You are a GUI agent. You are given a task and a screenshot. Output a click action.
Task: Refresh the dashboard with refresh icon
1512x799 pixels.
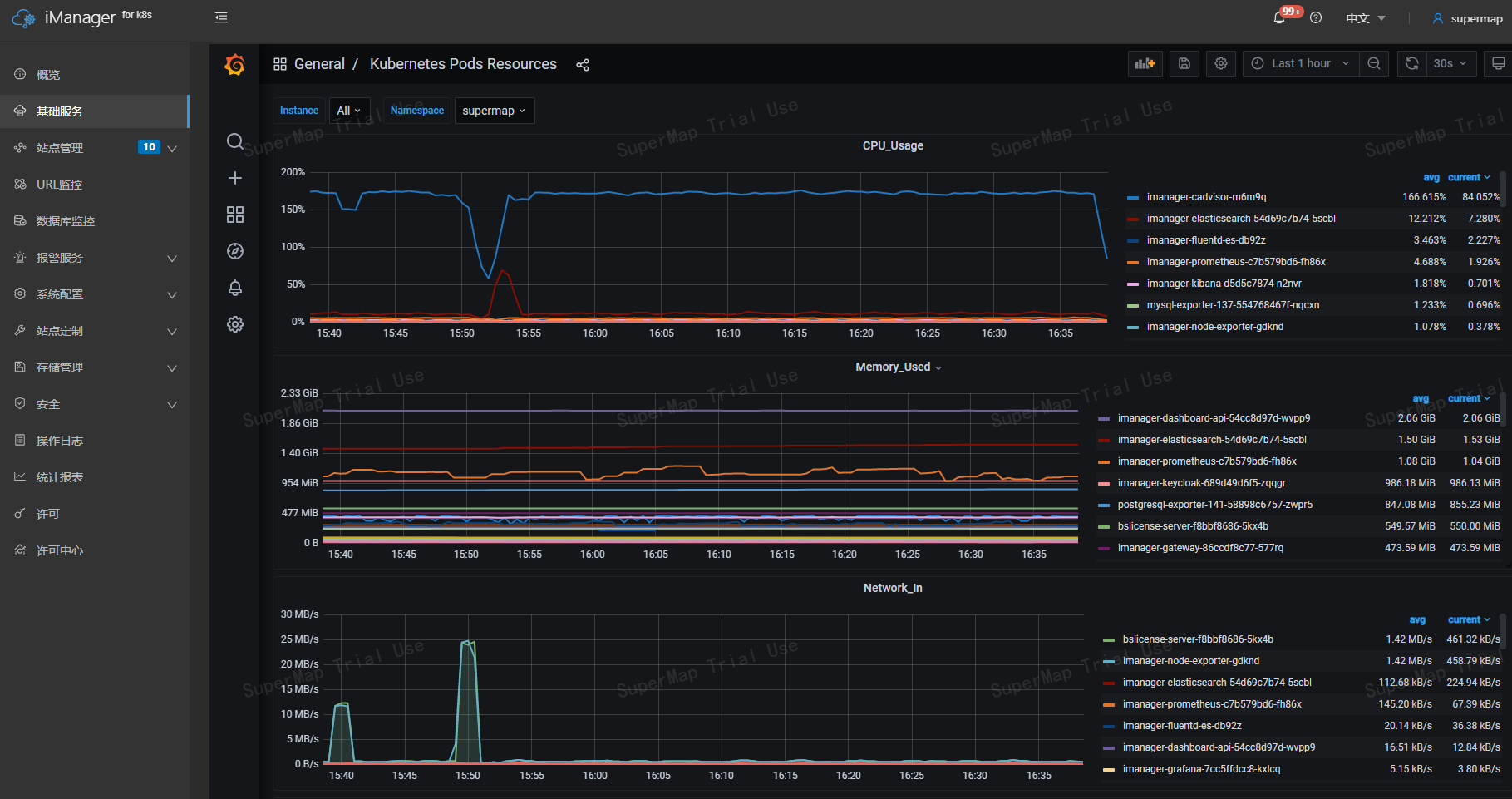tap(1411, 64)
